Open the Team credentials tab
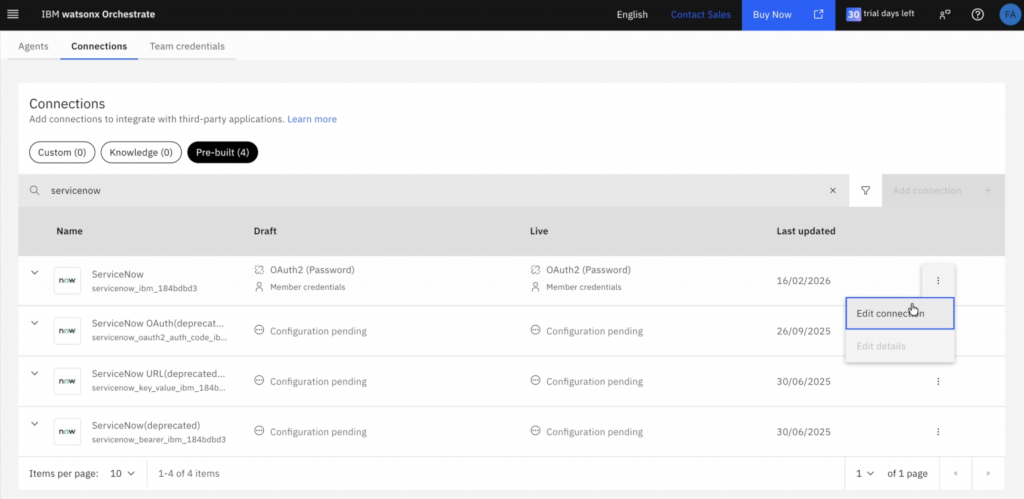 tap(187, 46)
